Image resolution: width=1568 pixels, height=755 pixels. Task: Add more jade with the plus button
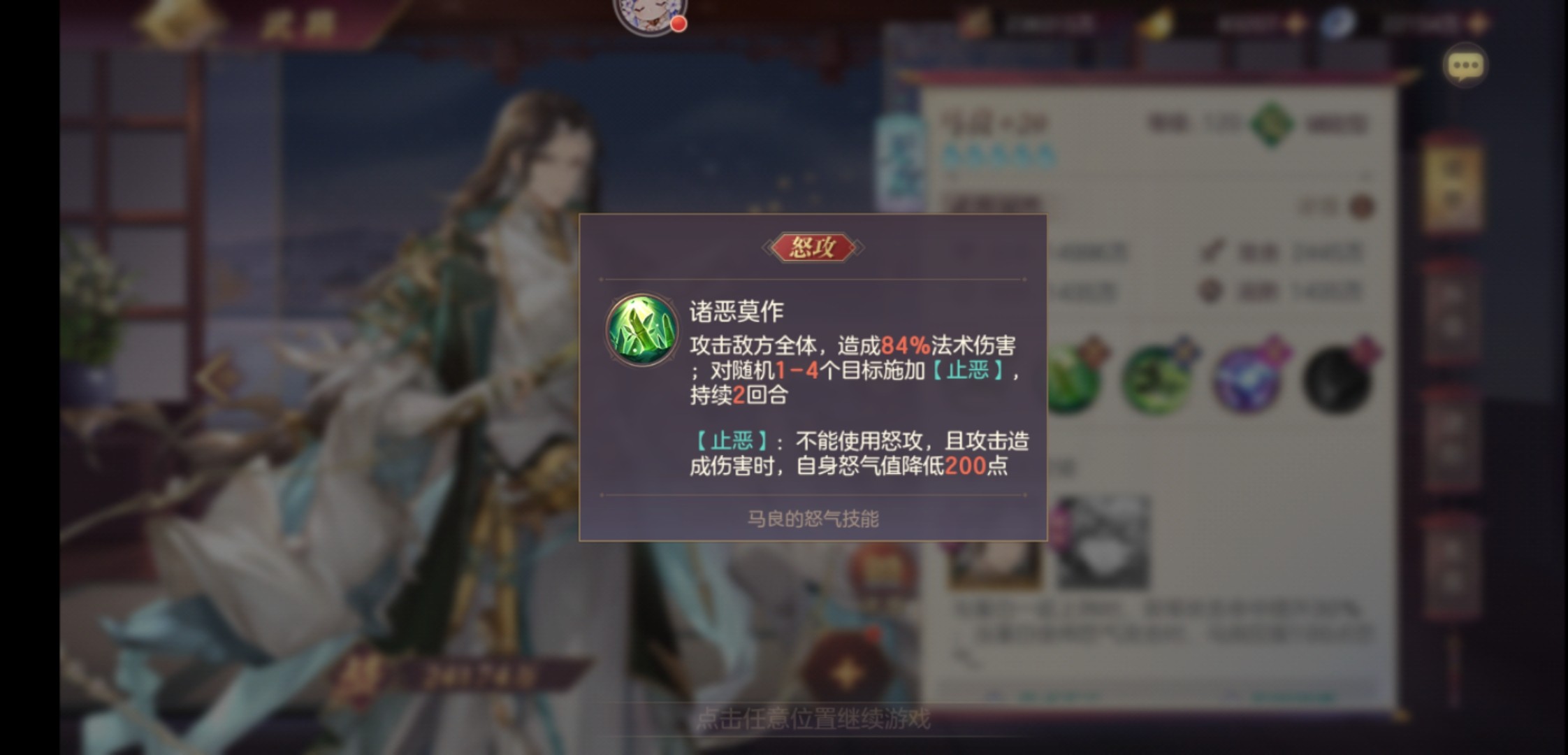click(1478, 24)
